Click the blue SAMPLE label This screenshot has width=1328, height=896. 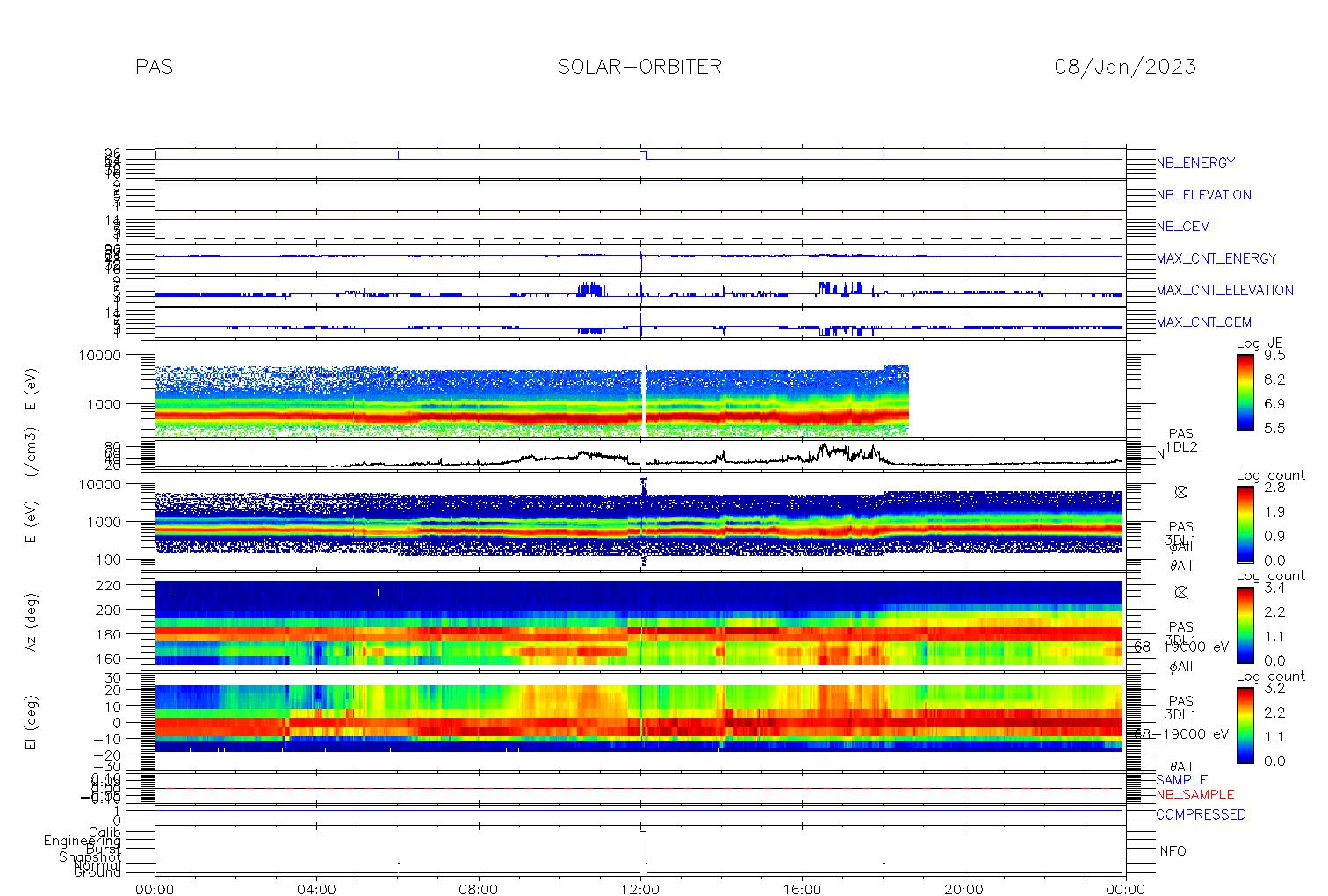coord(1181,780)
